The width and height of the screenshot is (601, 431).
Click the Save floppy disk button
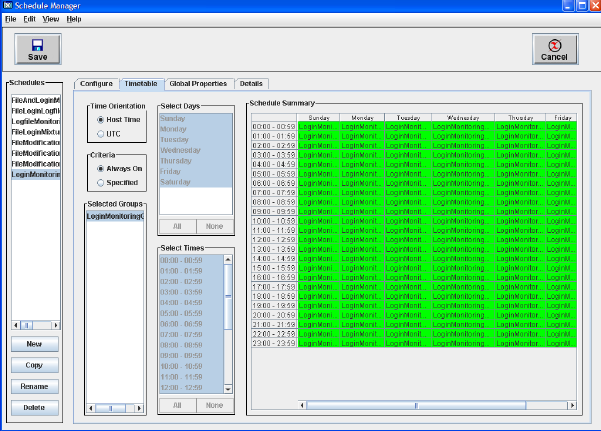pos(38,49)
